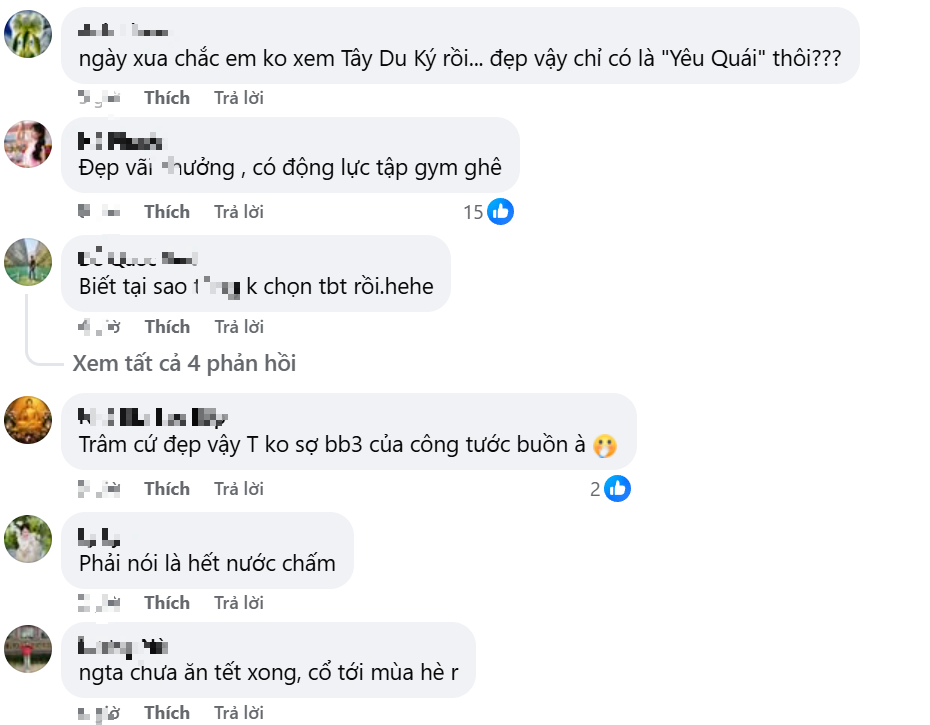Open the avatar of the last commenter

[28, 648]
